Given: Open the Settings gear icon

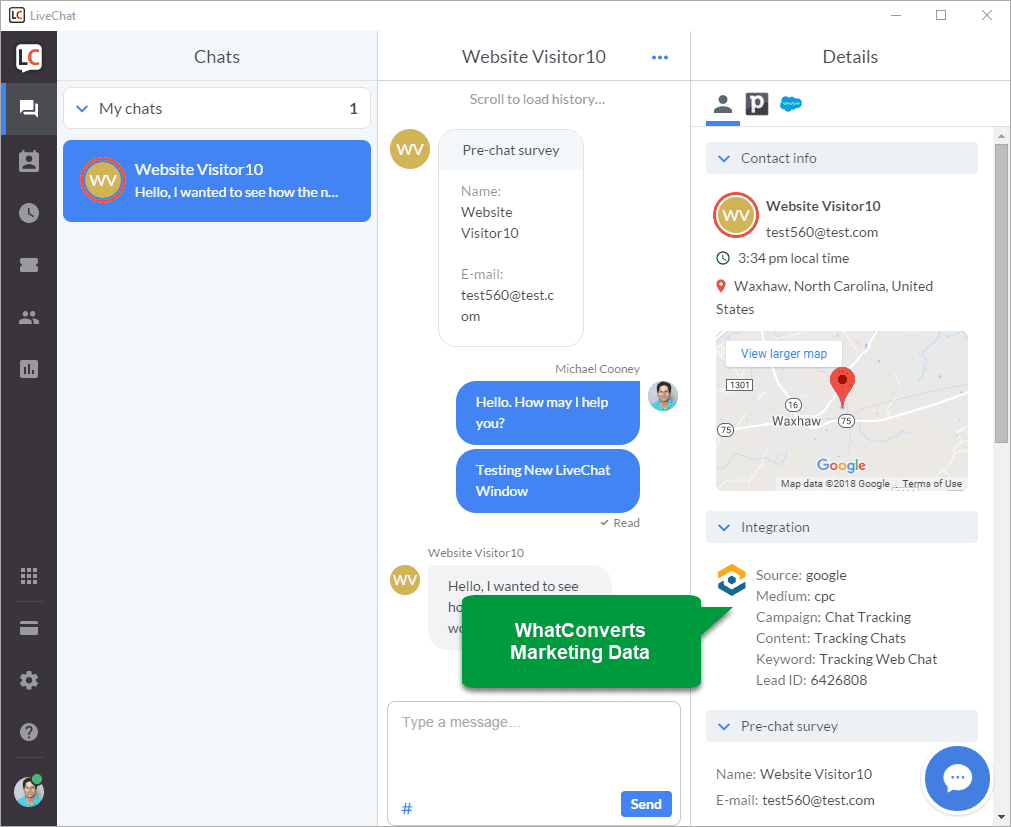Looking at the screenshot, I should click(29, 680).
